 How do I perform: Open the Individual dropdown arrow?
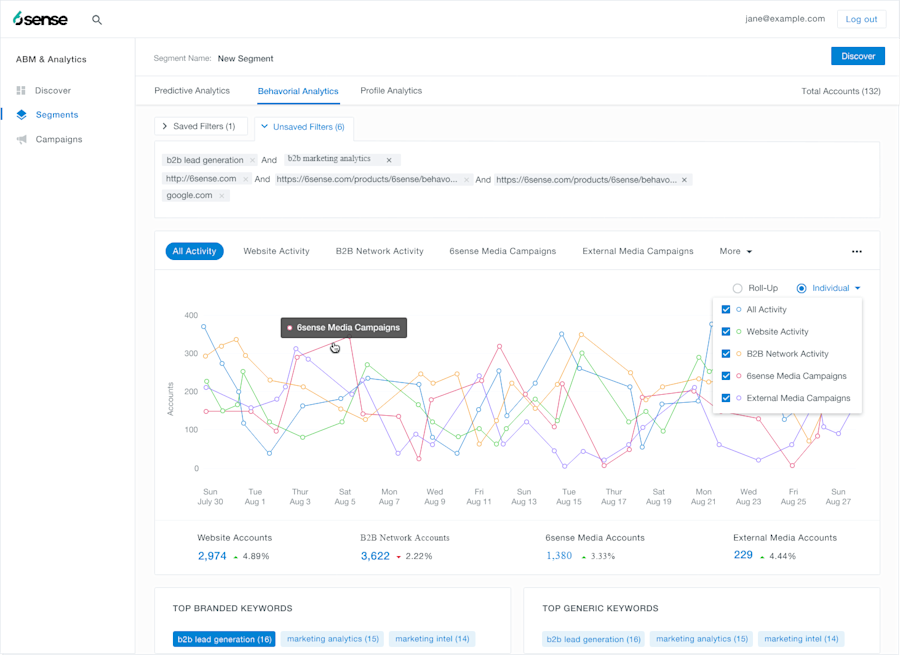coord(858,288)
